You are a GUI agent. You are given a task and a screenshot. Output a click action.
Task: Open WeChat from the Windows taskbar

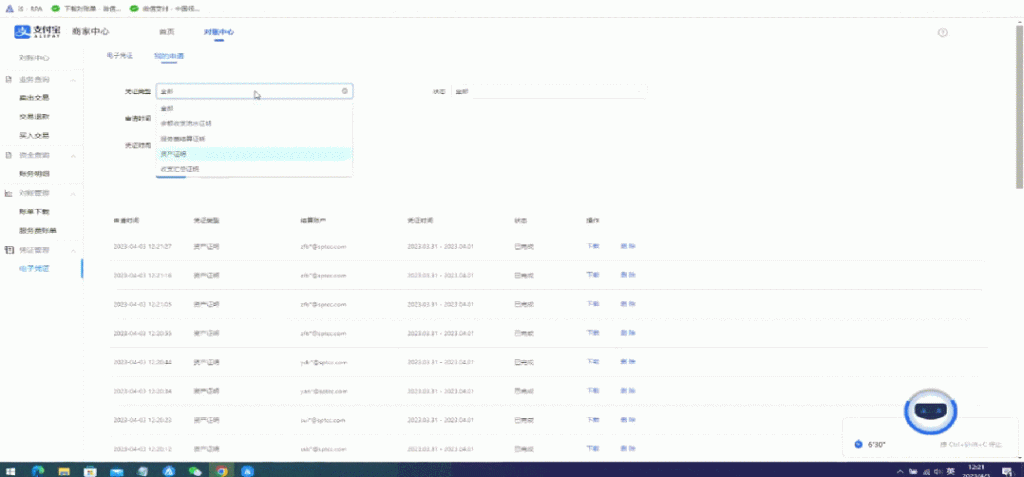pyautogui.click(x=196, y=470)
